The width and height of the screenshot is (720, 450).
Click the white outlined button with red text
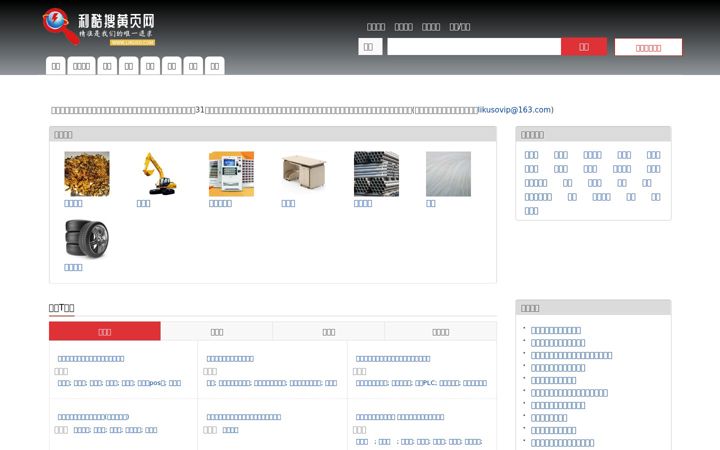point(648,47)
